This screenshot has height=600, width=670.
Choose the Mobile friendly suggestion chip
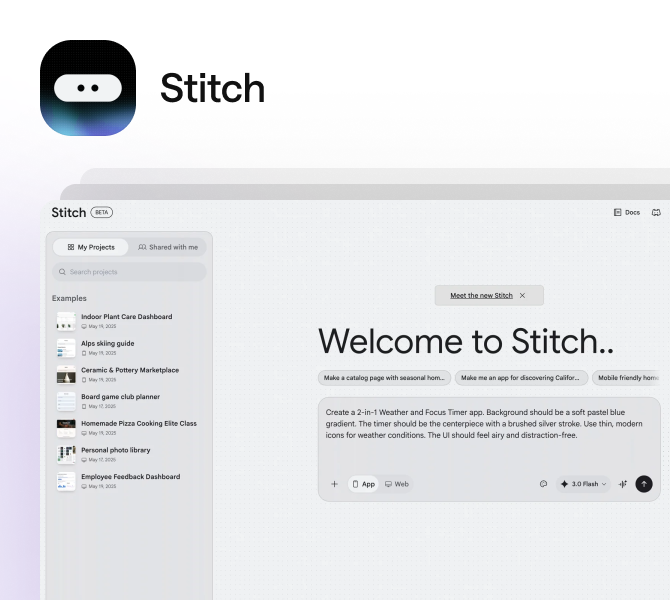point(626,378)
